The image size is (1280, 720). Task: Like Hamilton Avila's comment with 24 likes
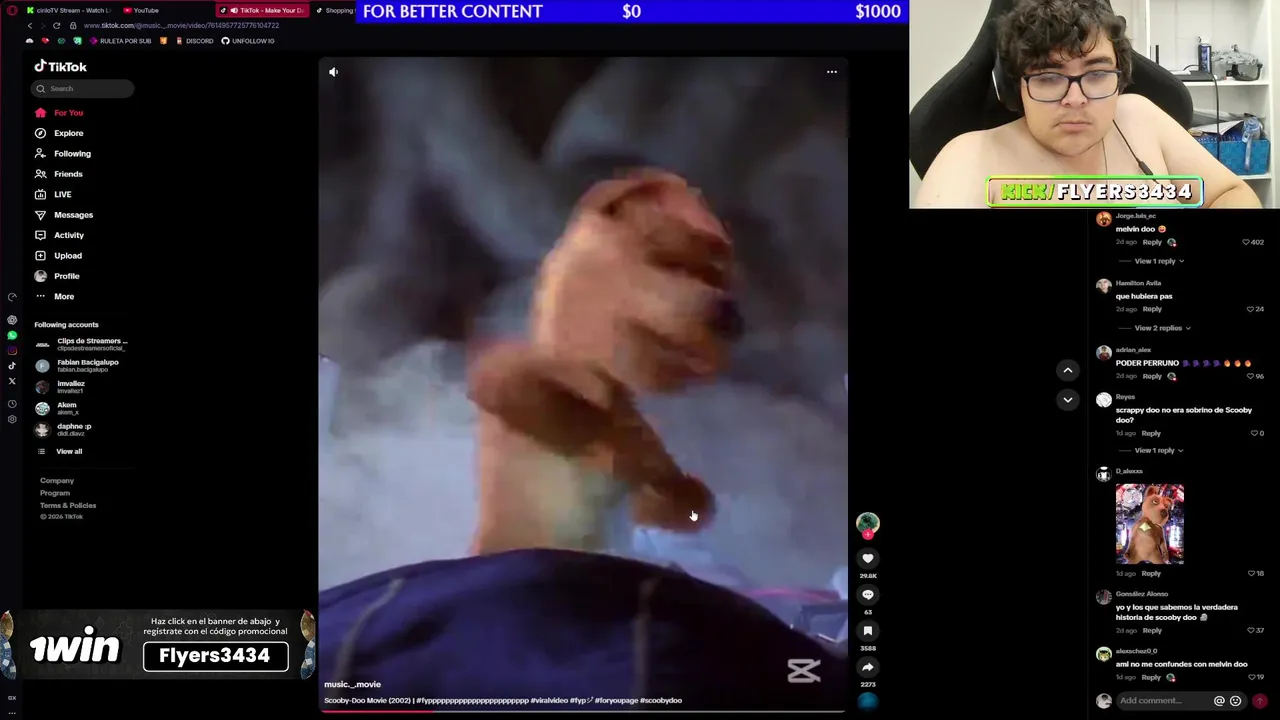click(x=1250, y=309)
